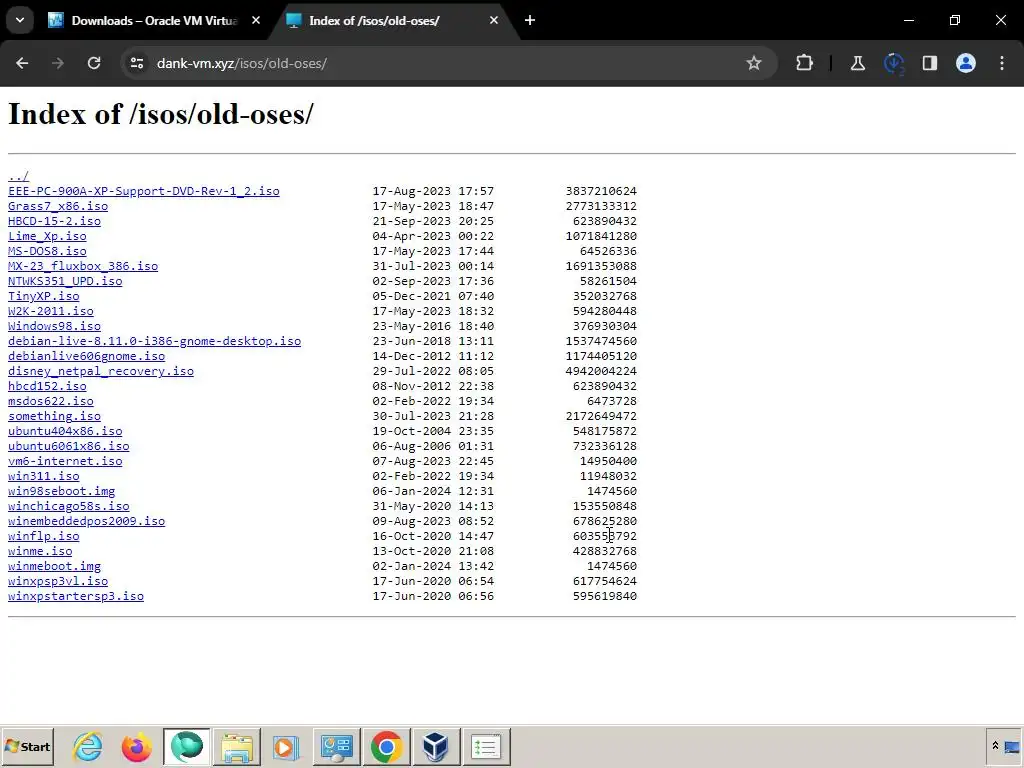Select the 3837210624 file size text

pyautogui.click(x=601, y=191)
